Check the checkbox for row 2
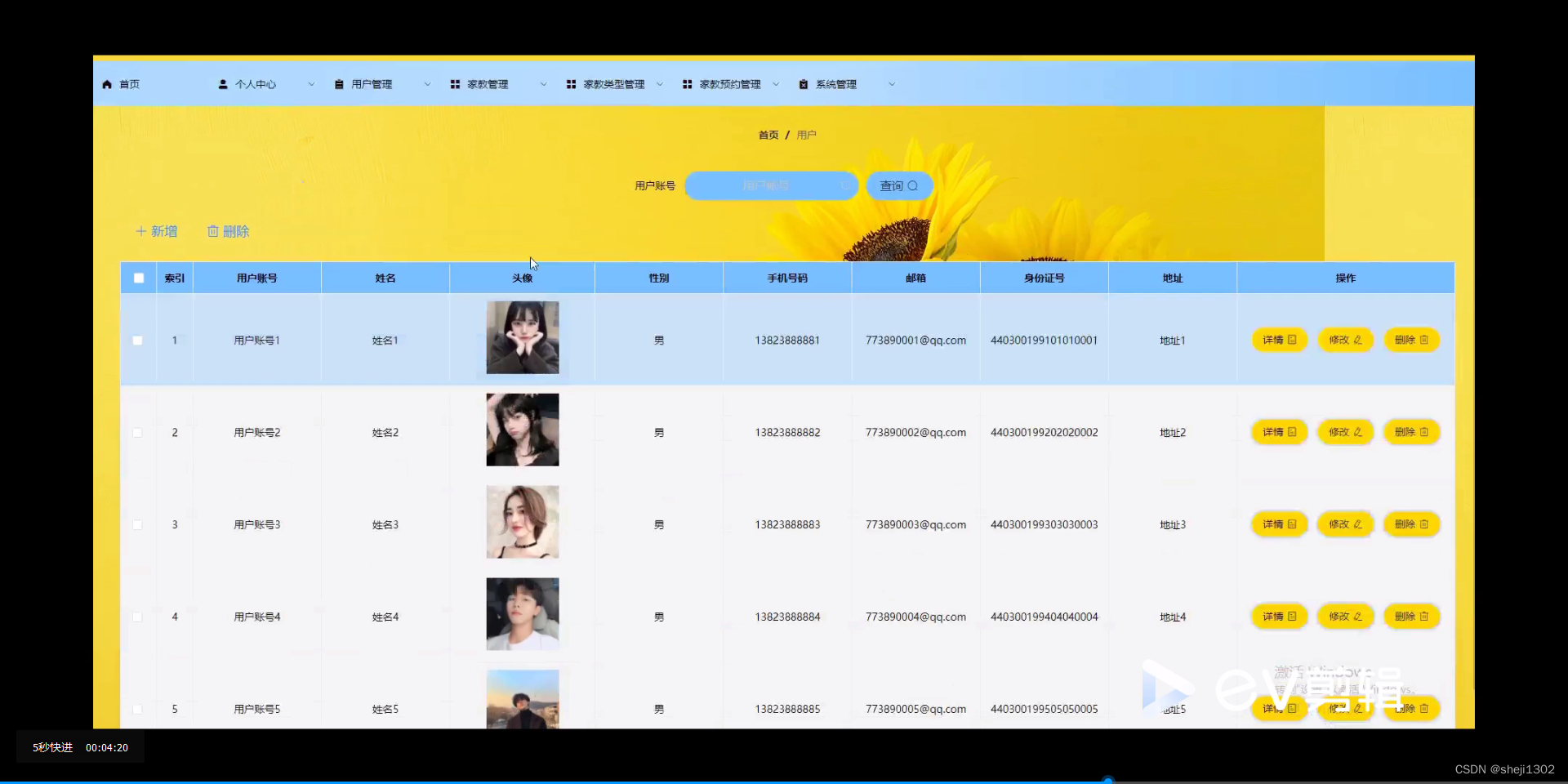Image resolution: width=1568 pixels, height=784 pixels. [137, 433]
